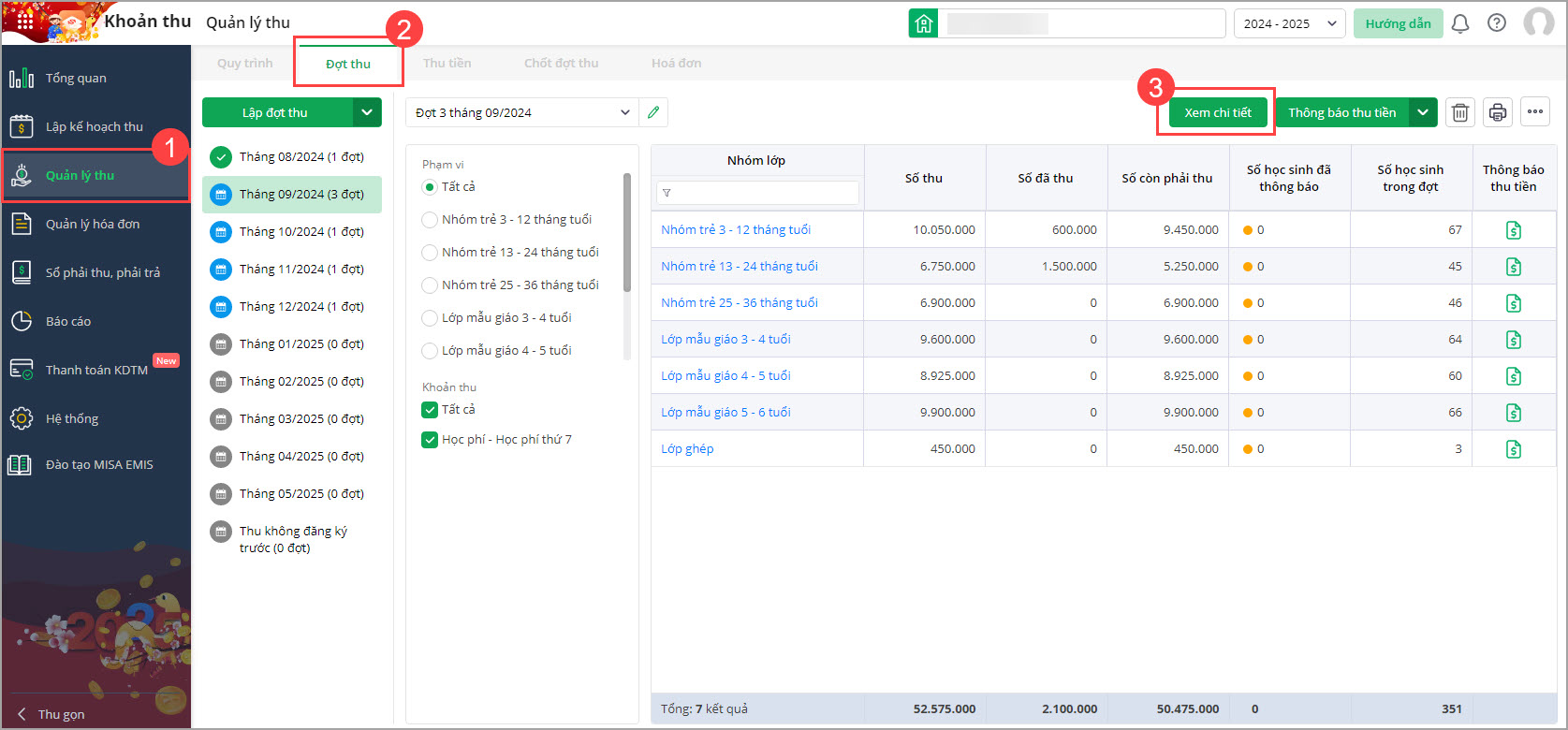Open the Đợt 3 tháng 09/2024 dropdown
This screenshot has height=730, width=1568.
tap(522, 112)
